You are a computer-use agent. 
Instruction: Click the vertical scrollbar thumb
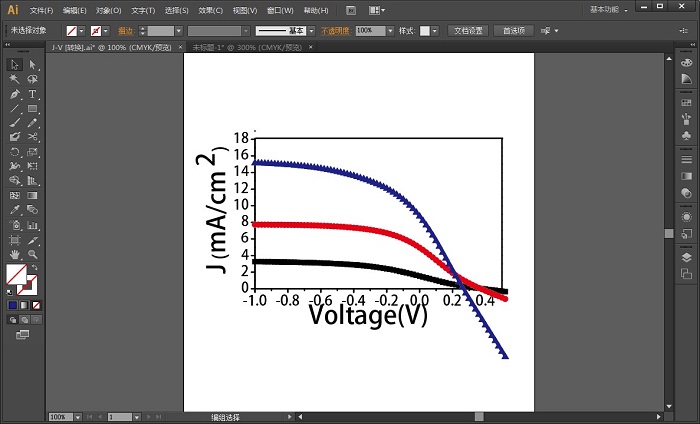pos(669,233)
